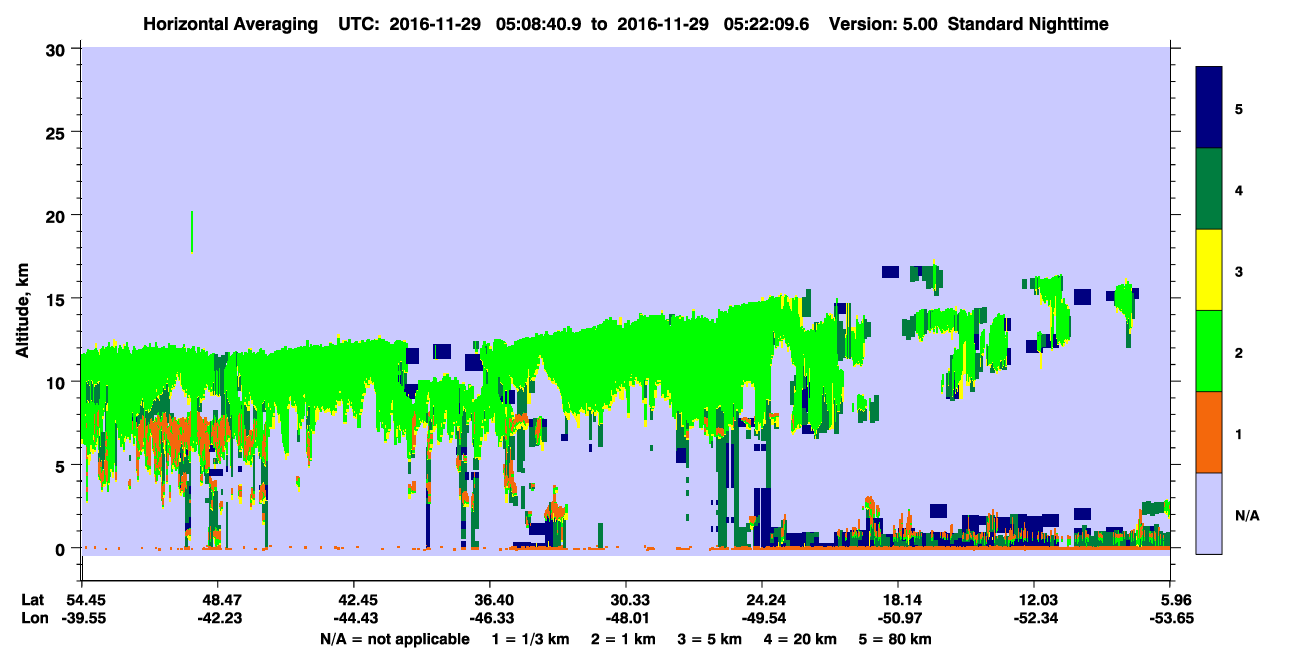This screenshot has height=667, width=1300.
Task: Click longitude value -50.97
Action: (x=898, y=618)
